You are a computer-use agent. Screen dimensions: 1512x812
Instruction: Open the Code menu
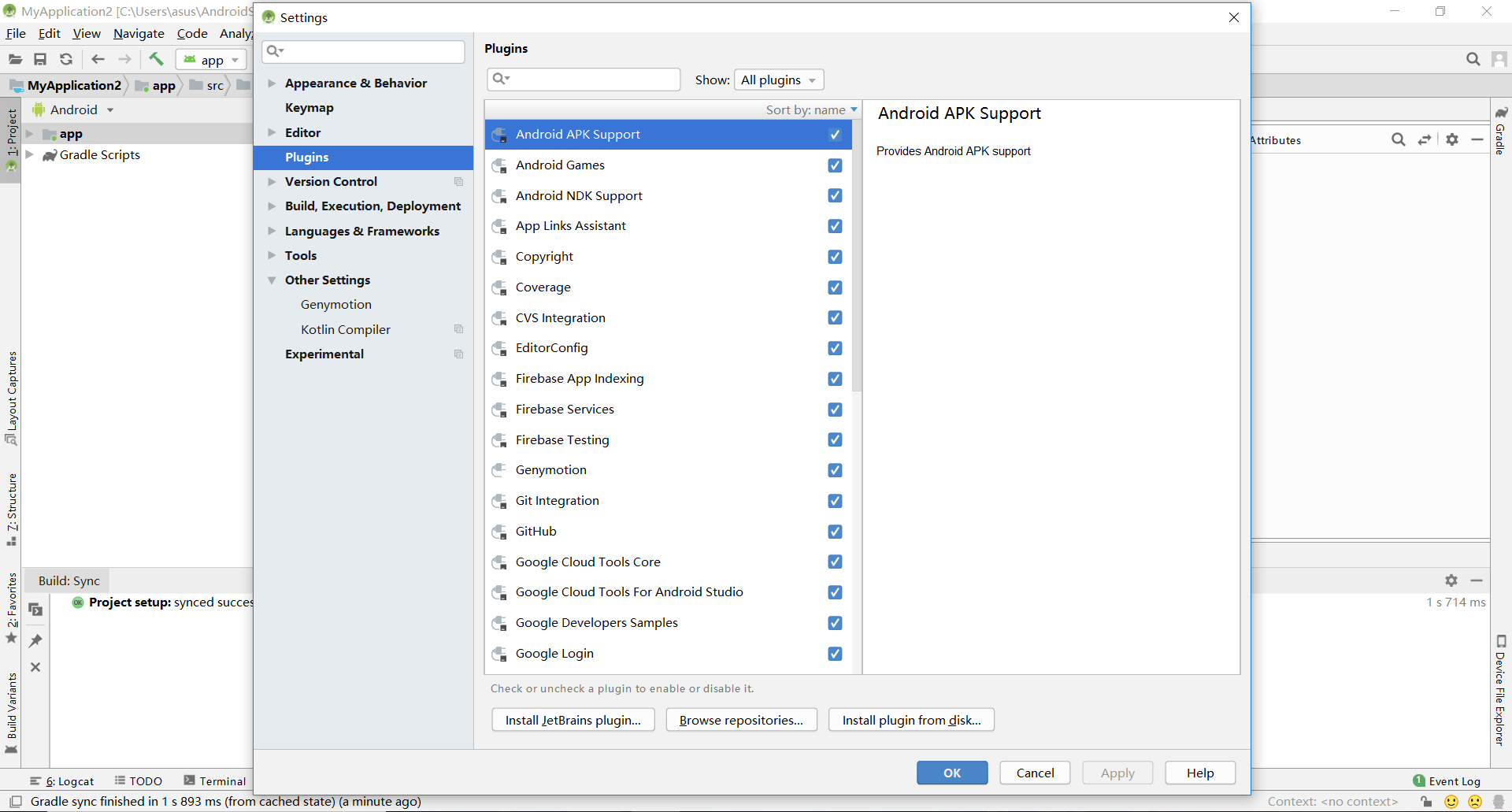tap(192, 33)
